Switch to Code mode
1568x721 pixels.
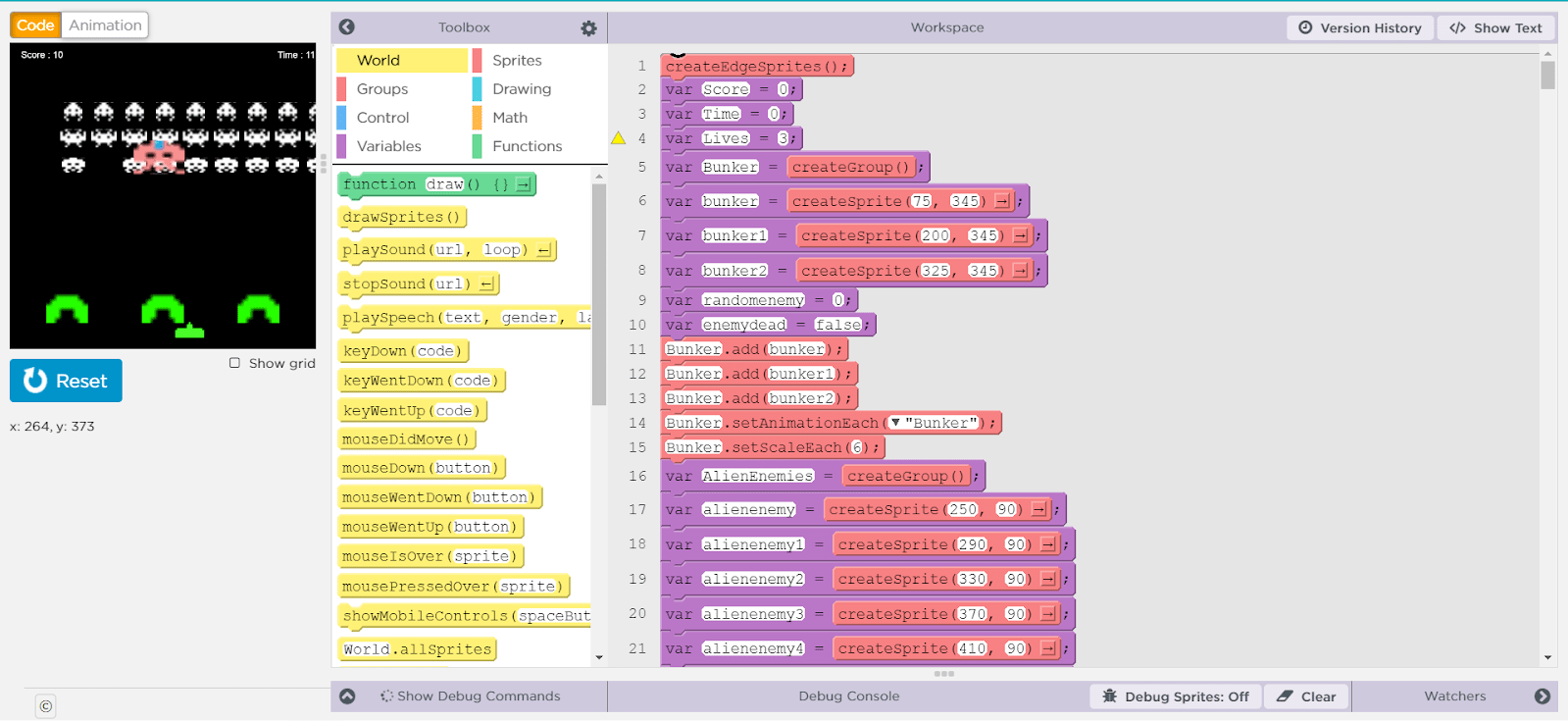click(x=35, y=25)
